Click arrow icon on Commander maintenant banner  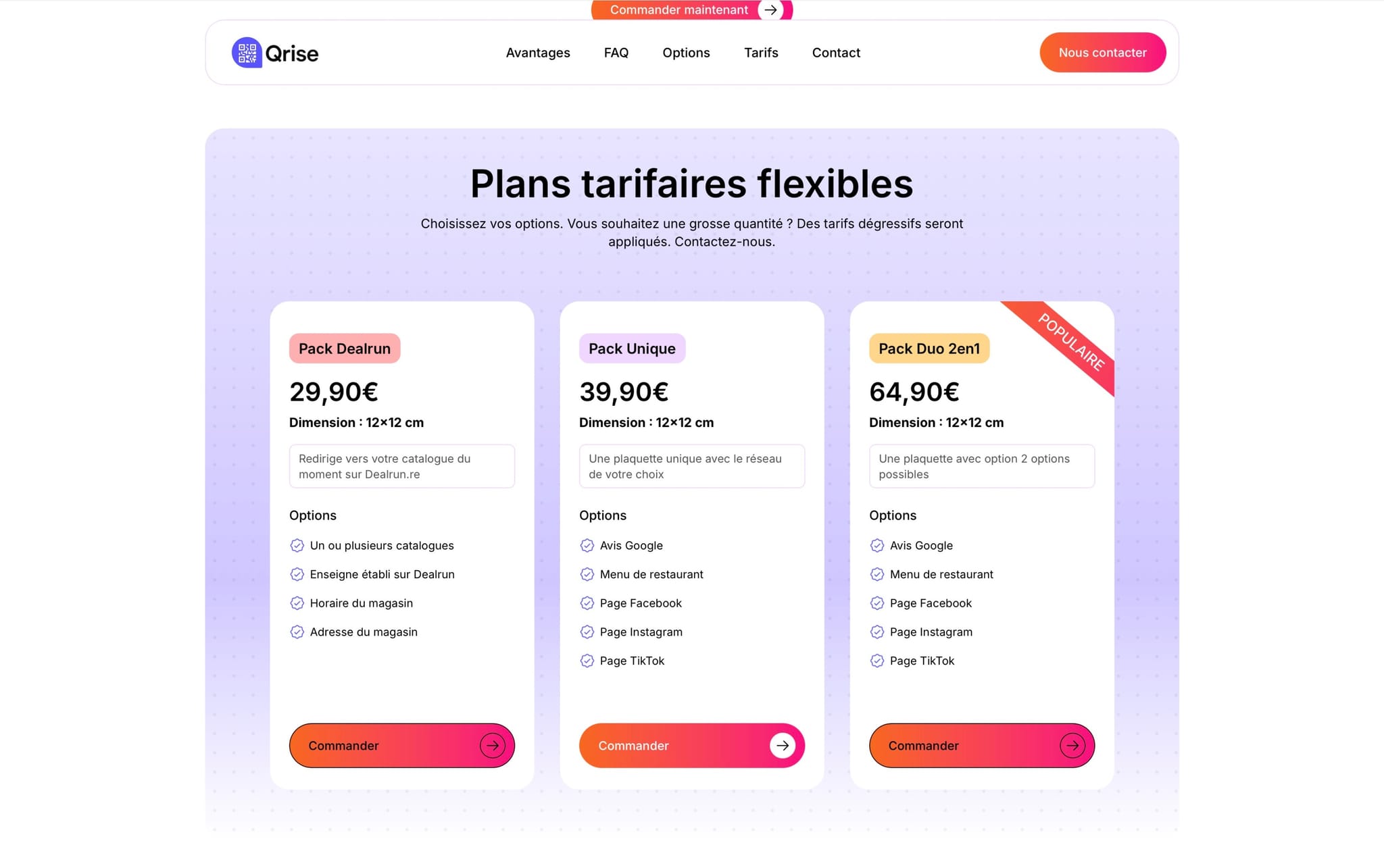770,10
